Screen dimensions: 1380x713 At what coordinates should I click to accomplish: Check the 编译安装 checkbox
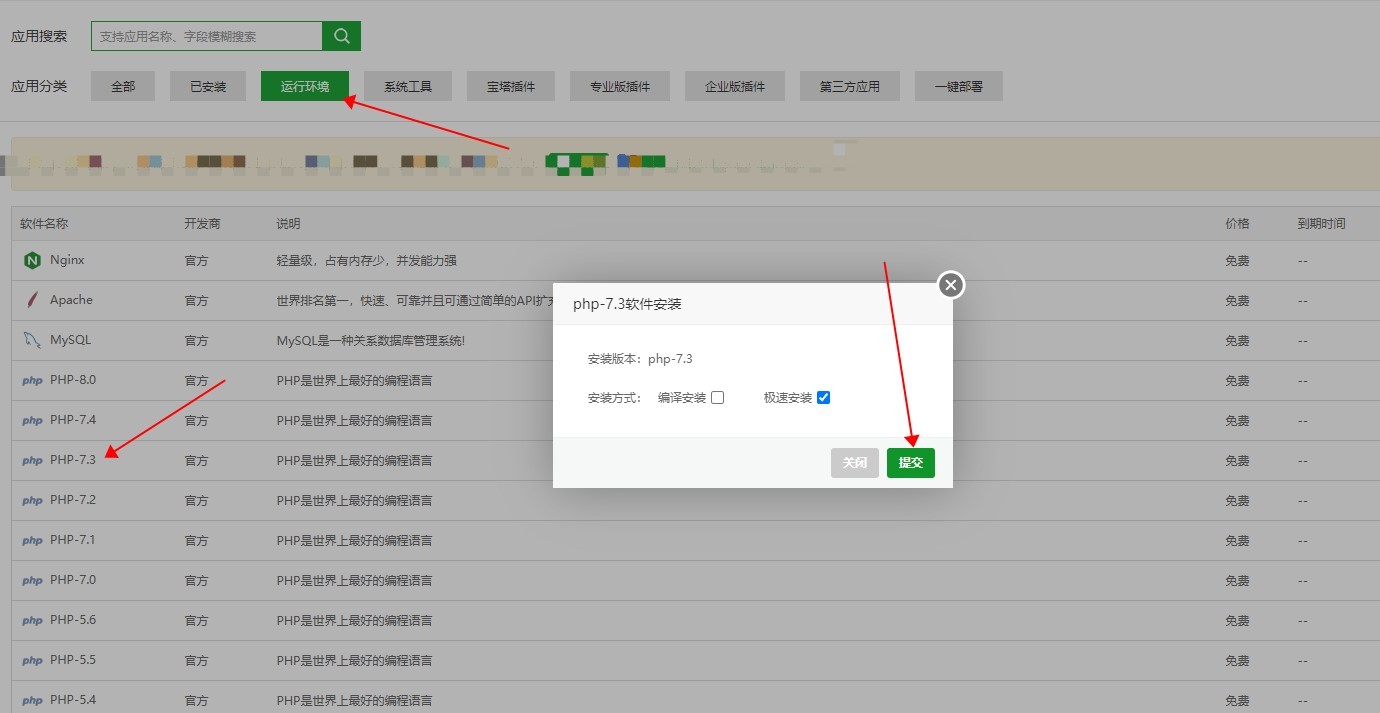point(718,397)
